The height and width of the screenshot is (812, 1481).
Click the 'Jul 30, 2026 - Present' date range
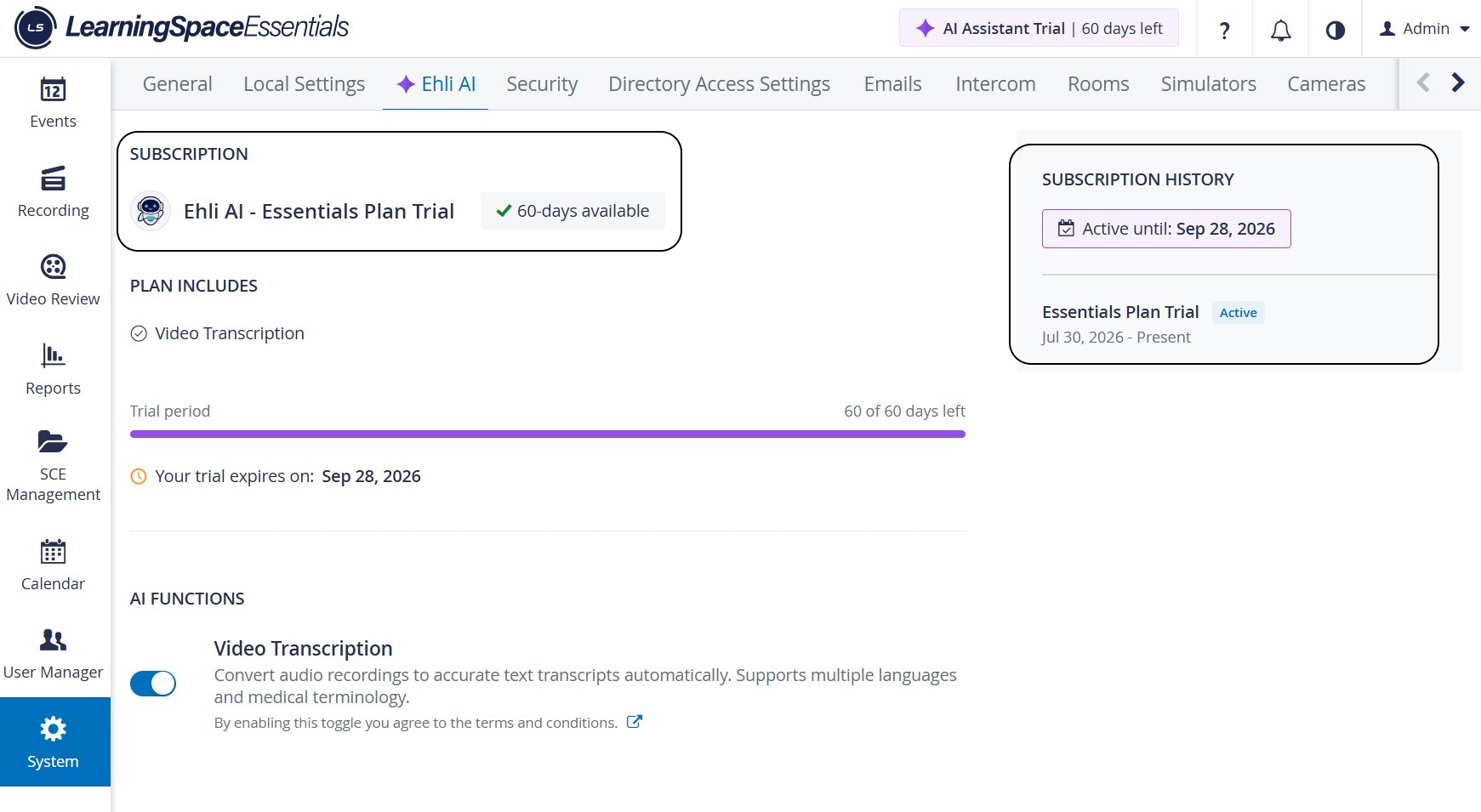[1116, 338]
